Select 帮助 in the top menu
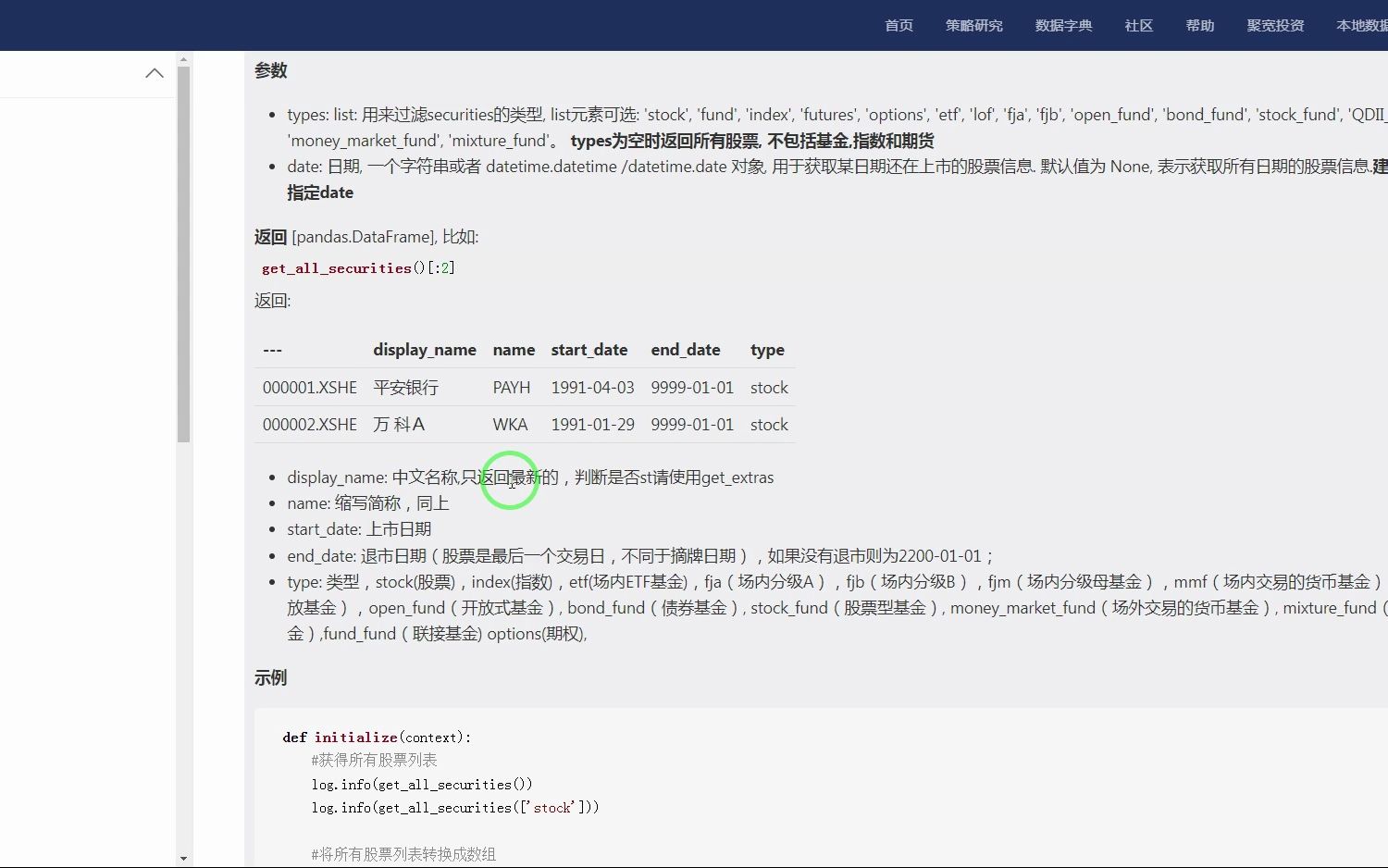The image size is (1388, 868). (x=1199, y=26)
